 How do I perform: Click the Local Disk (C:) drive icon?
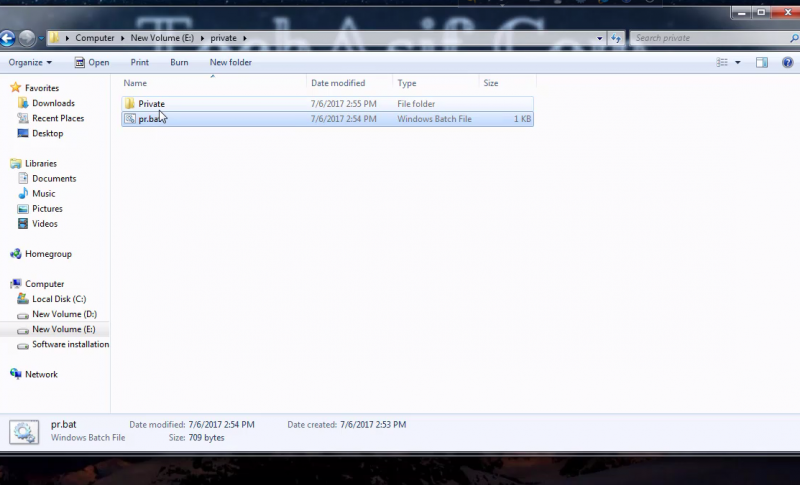pos(23,298)
